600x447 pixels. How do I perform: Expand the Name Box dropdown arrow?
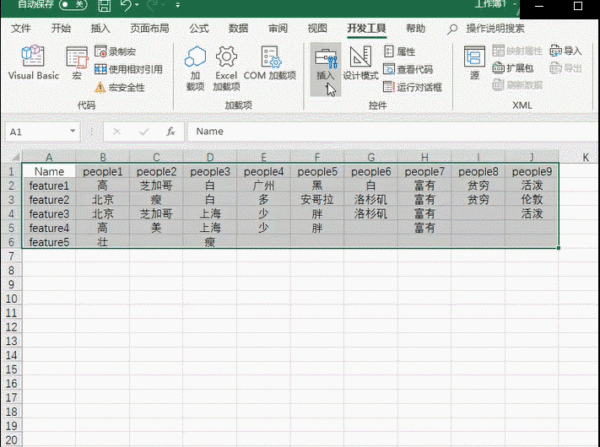pyautogui.click(x=72, y=131)
